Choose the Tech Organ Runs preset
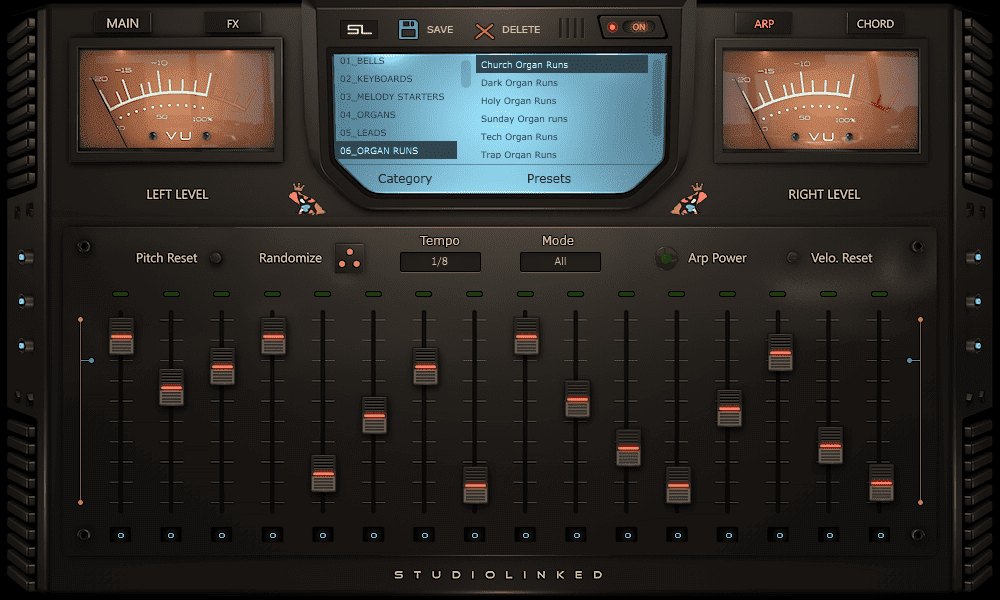The image size is (1000, 600). click(562, 136)
